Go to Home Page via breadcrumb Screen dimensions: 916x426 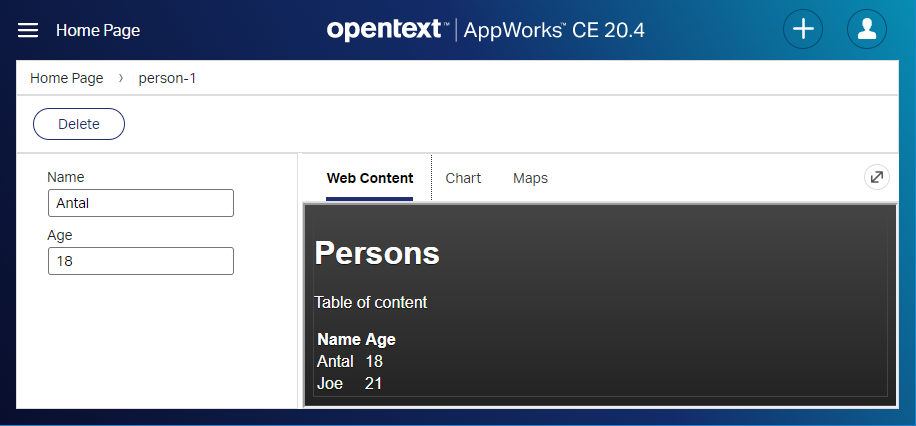pos(67,78)
